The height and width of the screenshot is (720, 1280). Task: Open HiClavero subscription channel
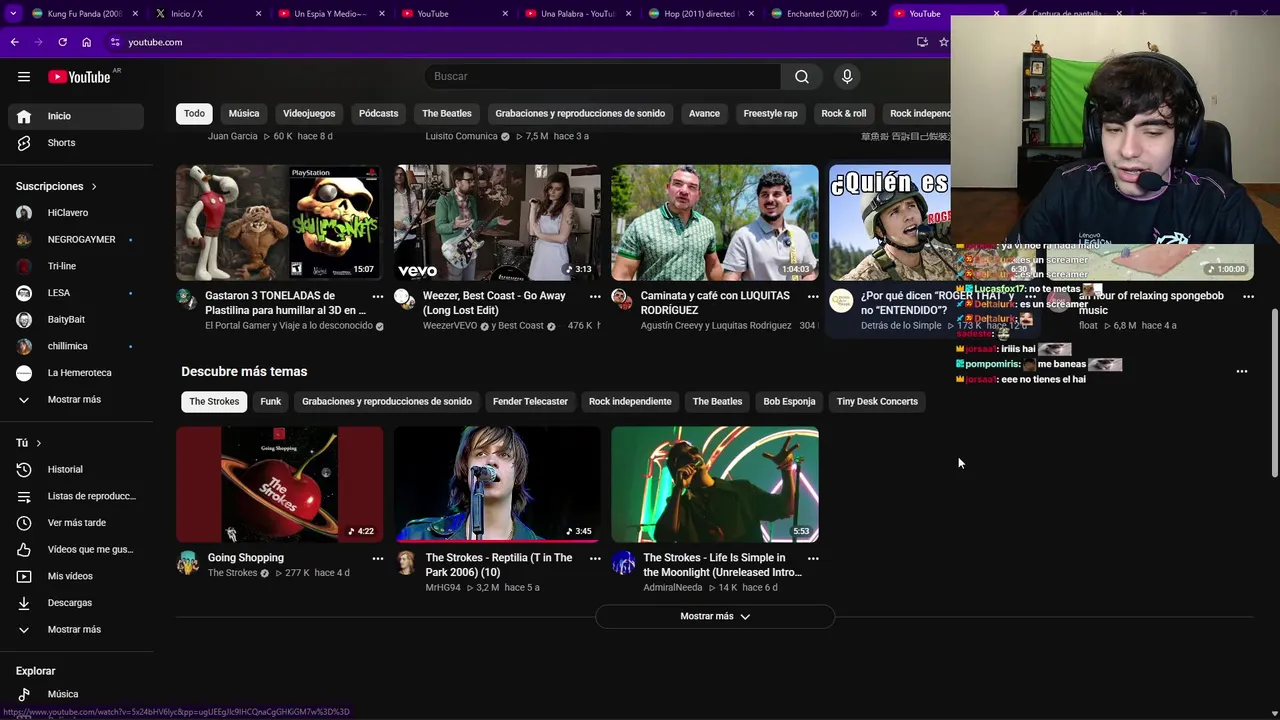76,213
